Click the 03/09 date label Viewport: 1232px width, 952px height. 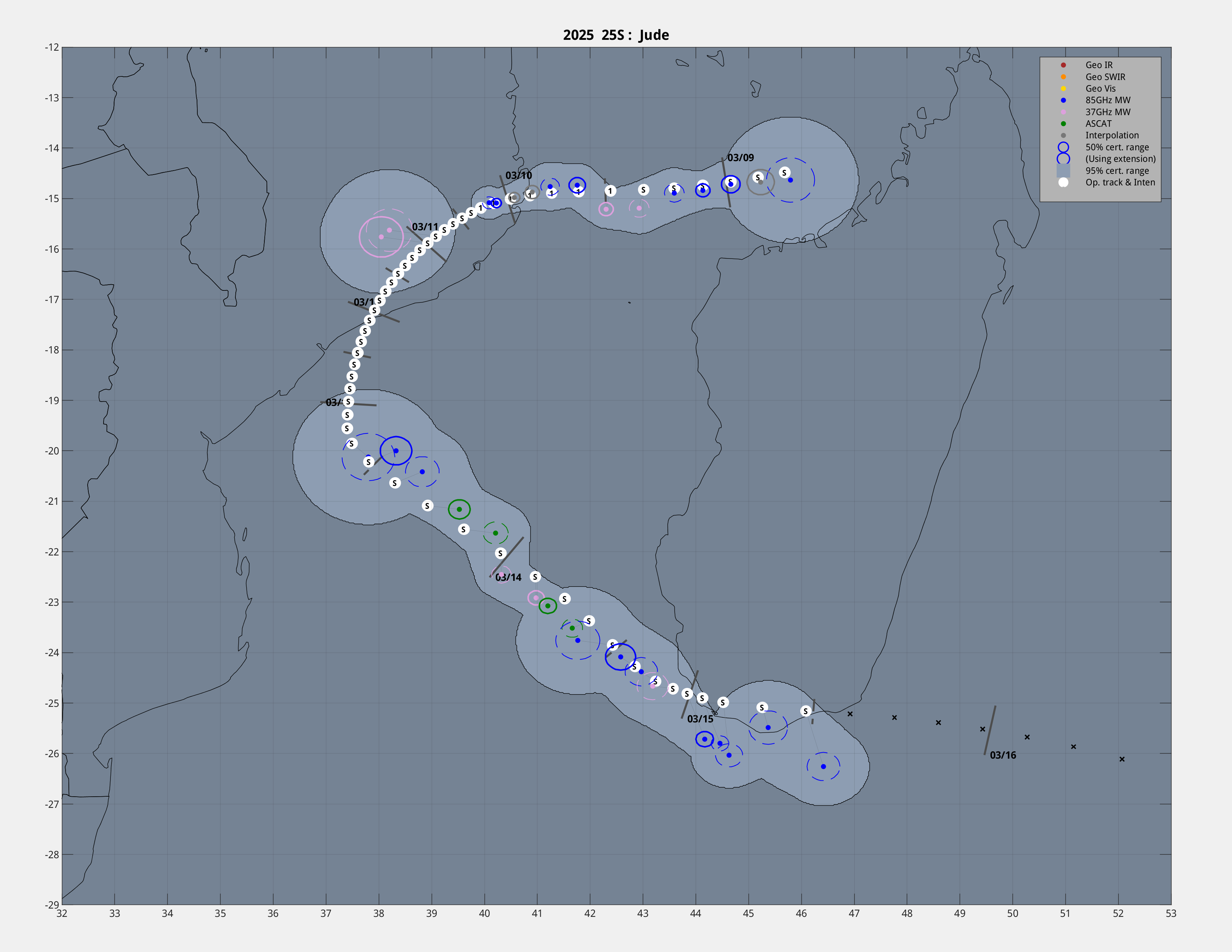point(740,158)
